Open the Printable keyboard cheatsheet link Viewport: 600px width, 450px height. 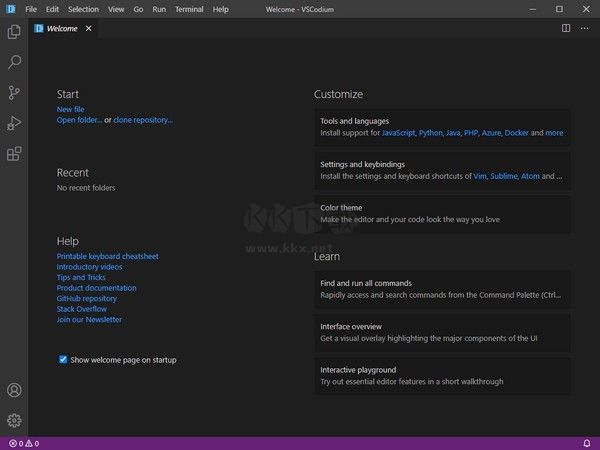pyautogui.click(x=107, y=256)
